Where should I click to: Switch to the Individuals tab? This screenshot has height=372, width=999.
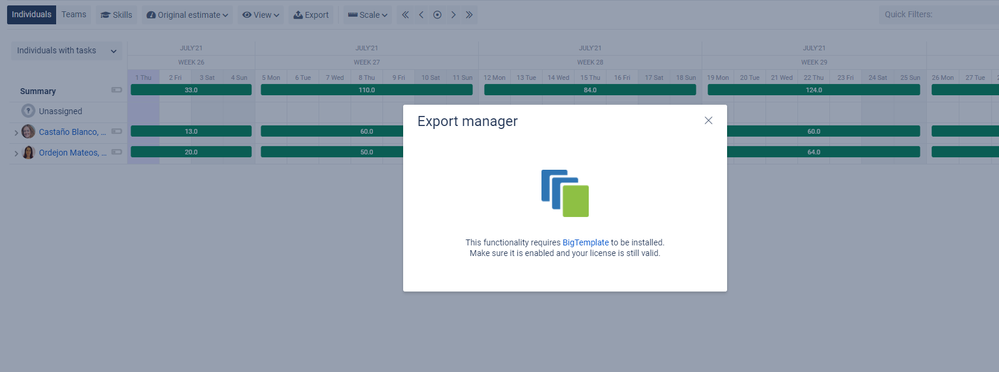31,15
